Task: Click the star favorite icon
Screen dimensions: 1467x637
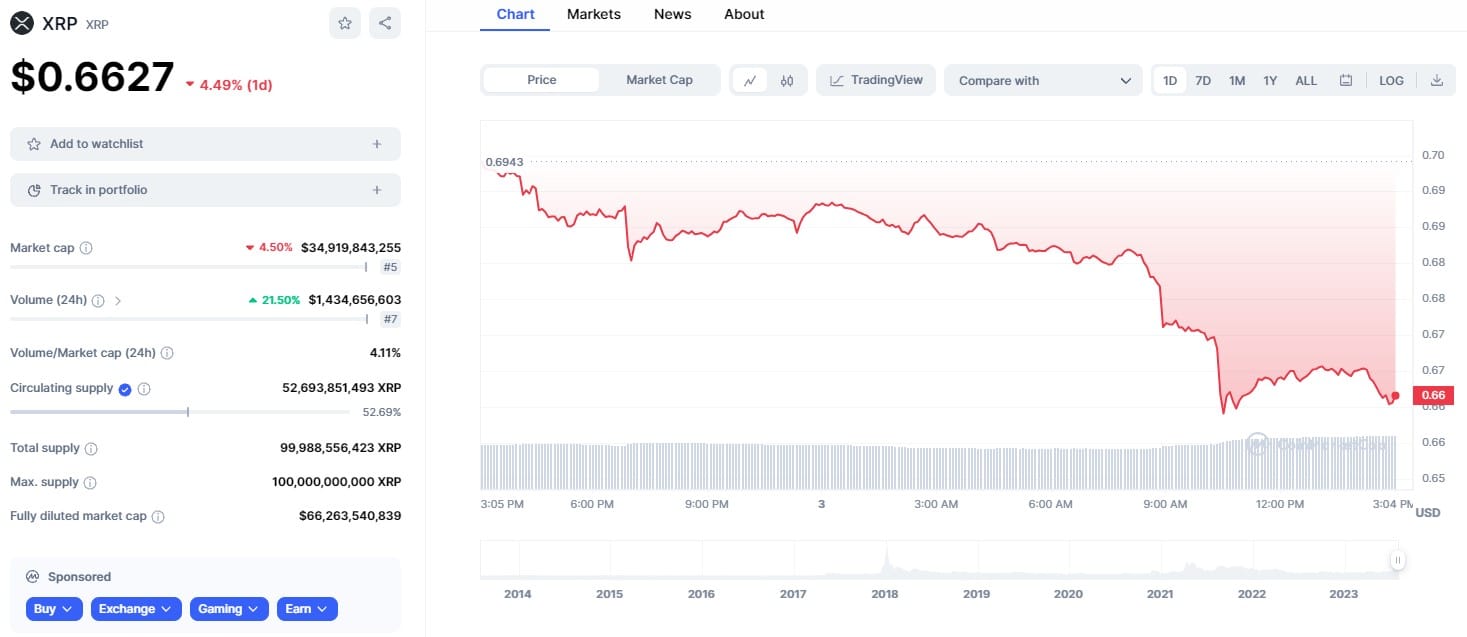Action: (x=345, y=23)
